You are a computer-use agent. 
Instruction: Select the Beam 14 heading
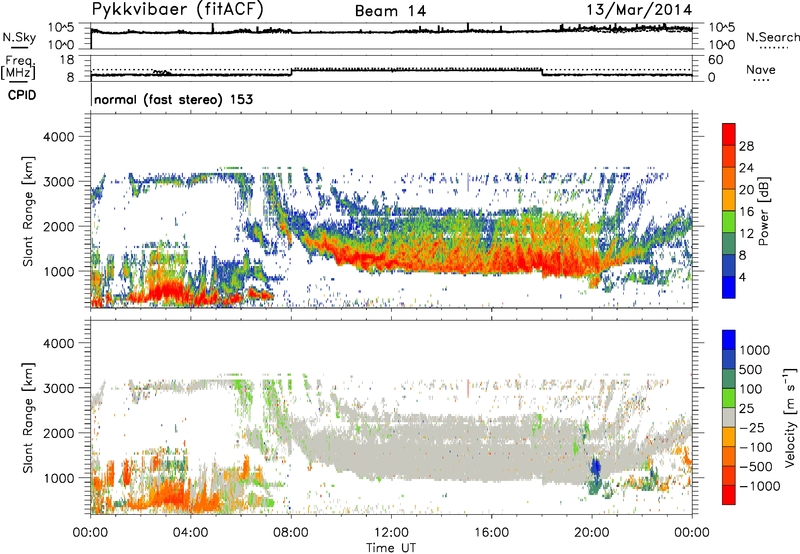390,11
